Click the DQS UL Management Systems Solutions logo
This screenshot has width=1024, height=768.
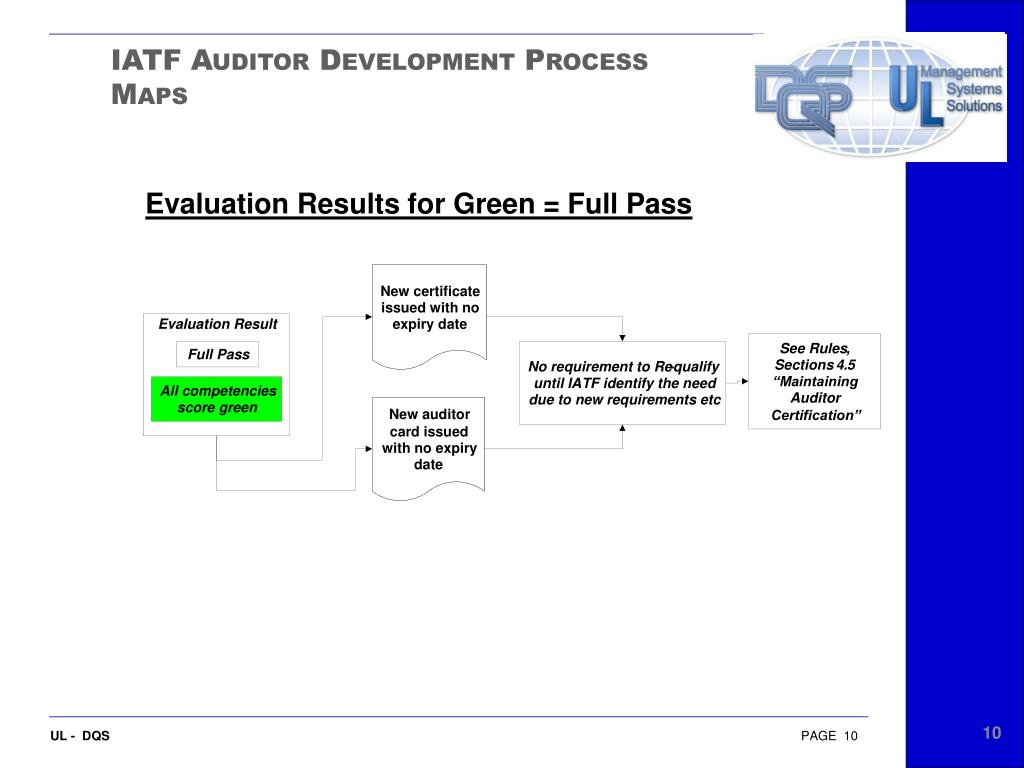pyautogui.click(x=879, y=97)
